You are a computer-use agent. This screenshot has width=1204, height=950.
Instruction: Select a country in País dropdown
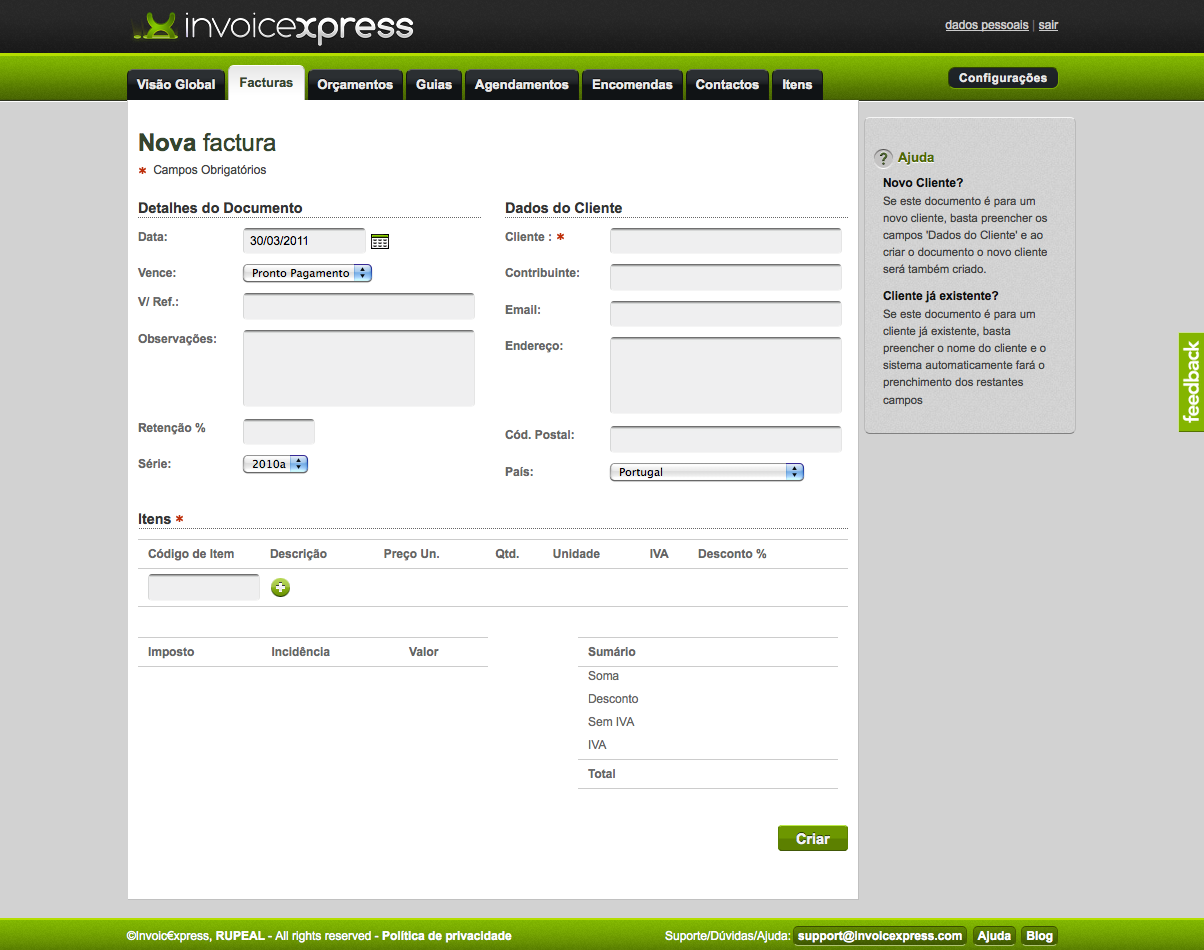click(x=706, y=472)
